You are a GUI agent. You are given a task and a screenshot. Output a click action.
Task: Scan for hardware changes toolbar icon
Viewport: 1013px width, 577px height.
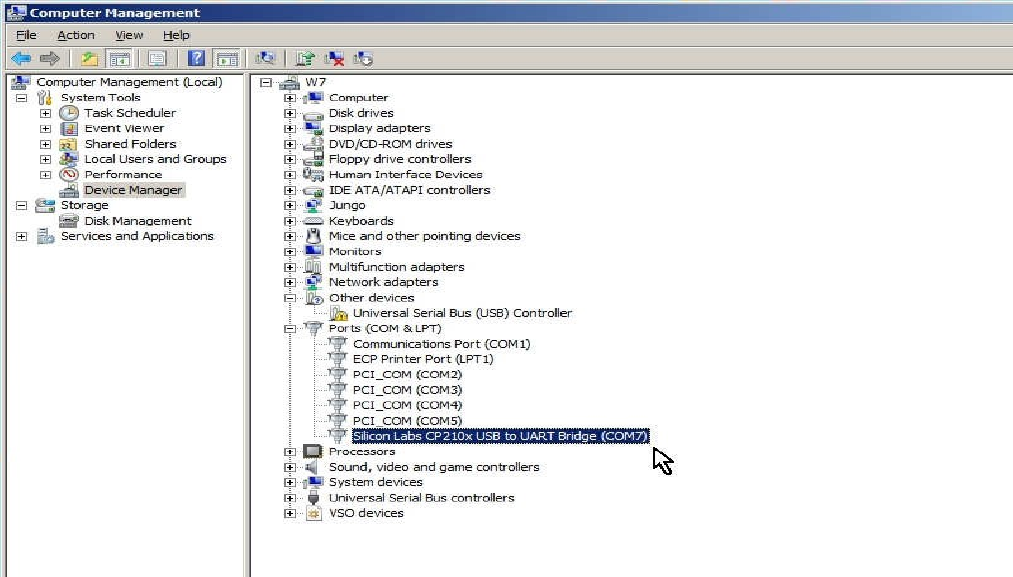click(x=265, y=59)
